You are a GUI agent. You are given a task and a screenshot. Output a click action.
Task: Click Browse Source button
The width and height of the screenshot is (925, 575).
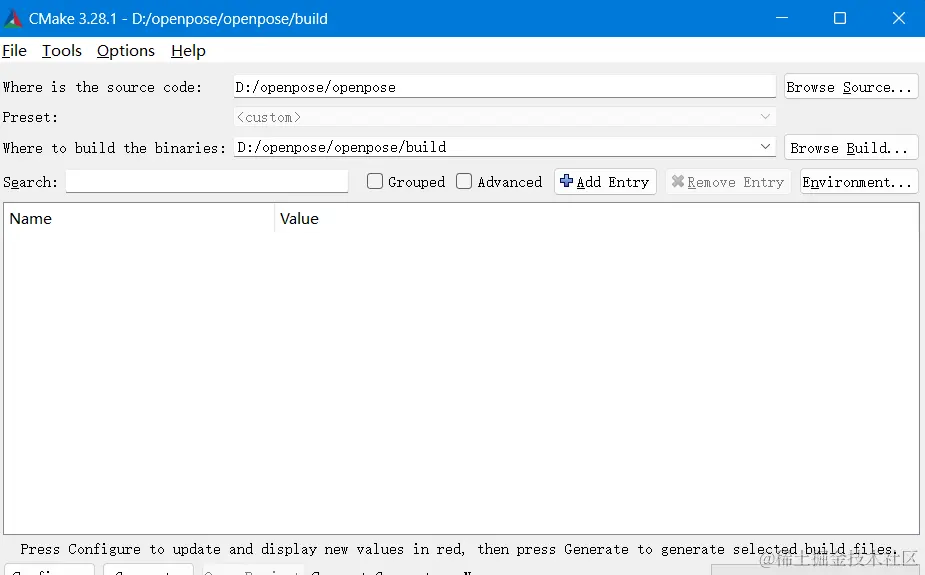tap(850, 87)
